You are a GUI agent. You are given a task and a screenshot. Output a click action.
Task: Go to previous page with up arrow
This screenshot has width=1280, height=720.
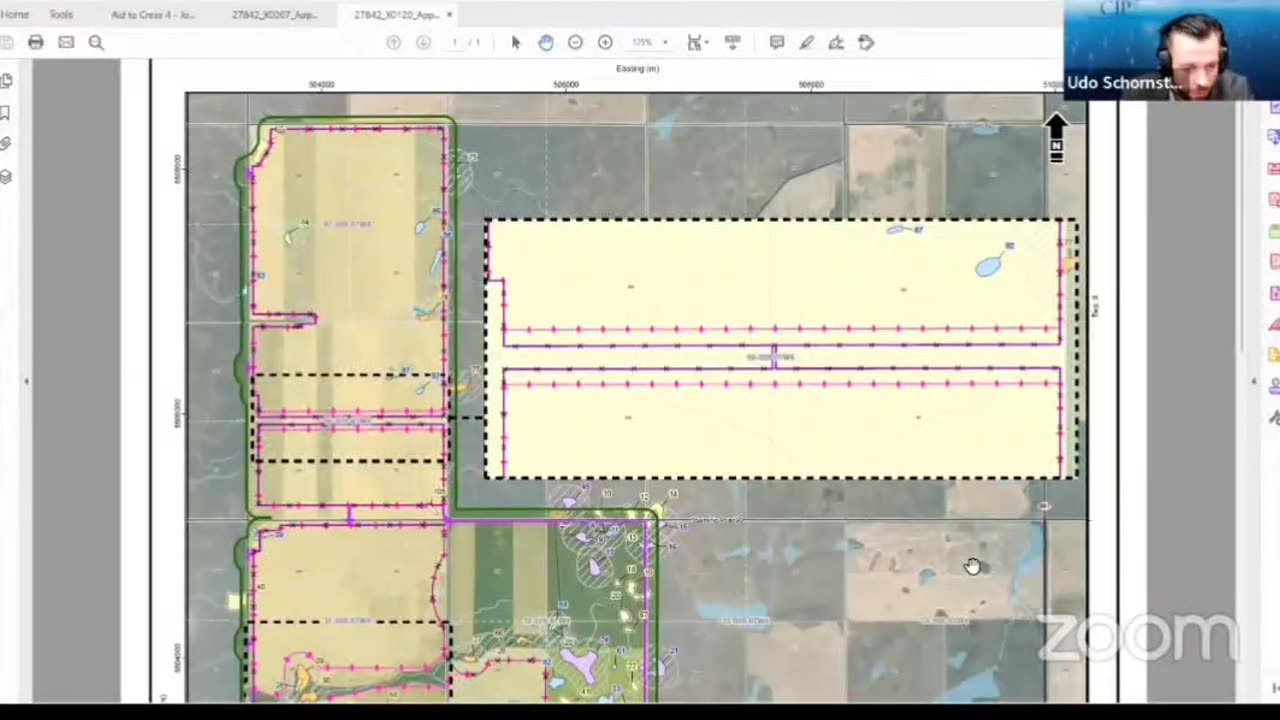pos(394,42)
